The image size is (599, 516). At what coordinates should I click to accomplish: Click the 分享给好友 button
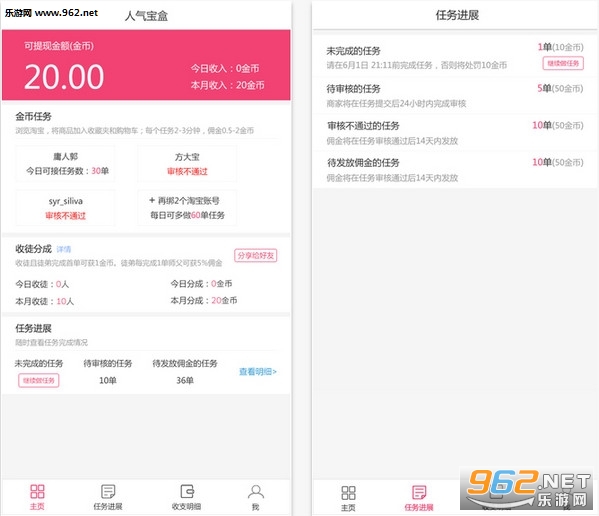(256, 256)
